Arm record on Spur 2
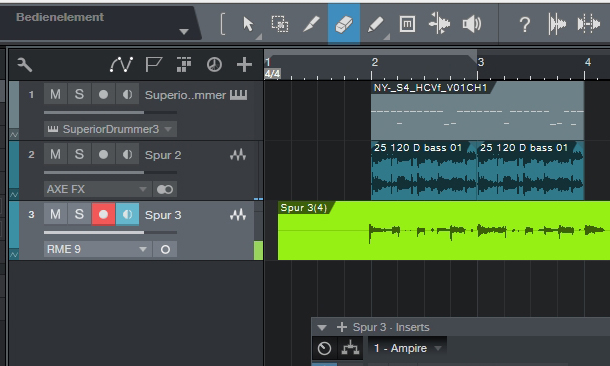This screenshot has width=610, height=366. point(103,154)
